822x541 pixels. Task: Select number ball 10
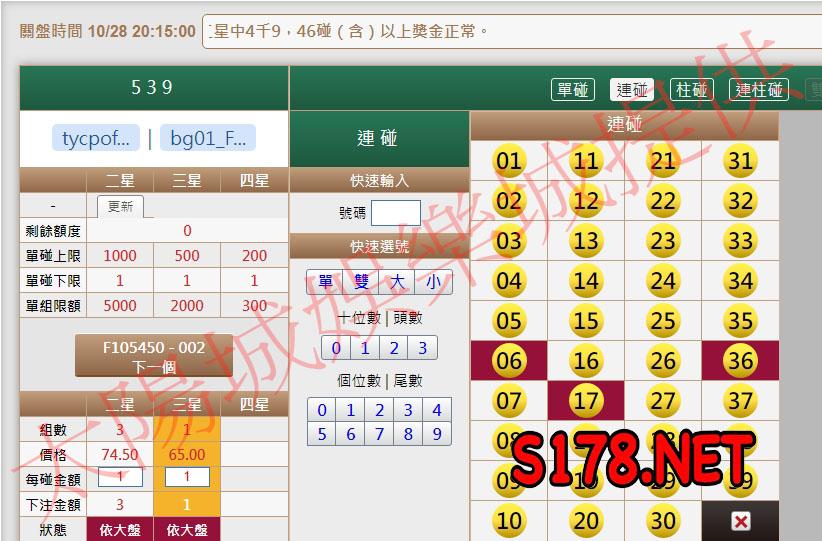(x=509, y=521)
